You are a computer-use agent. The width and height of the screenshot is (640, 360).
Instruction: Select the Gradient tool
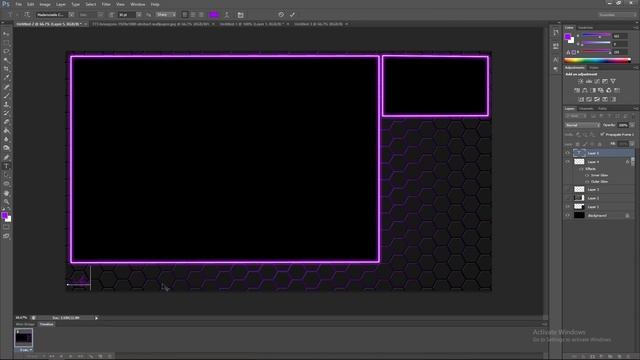pos(6,131)
